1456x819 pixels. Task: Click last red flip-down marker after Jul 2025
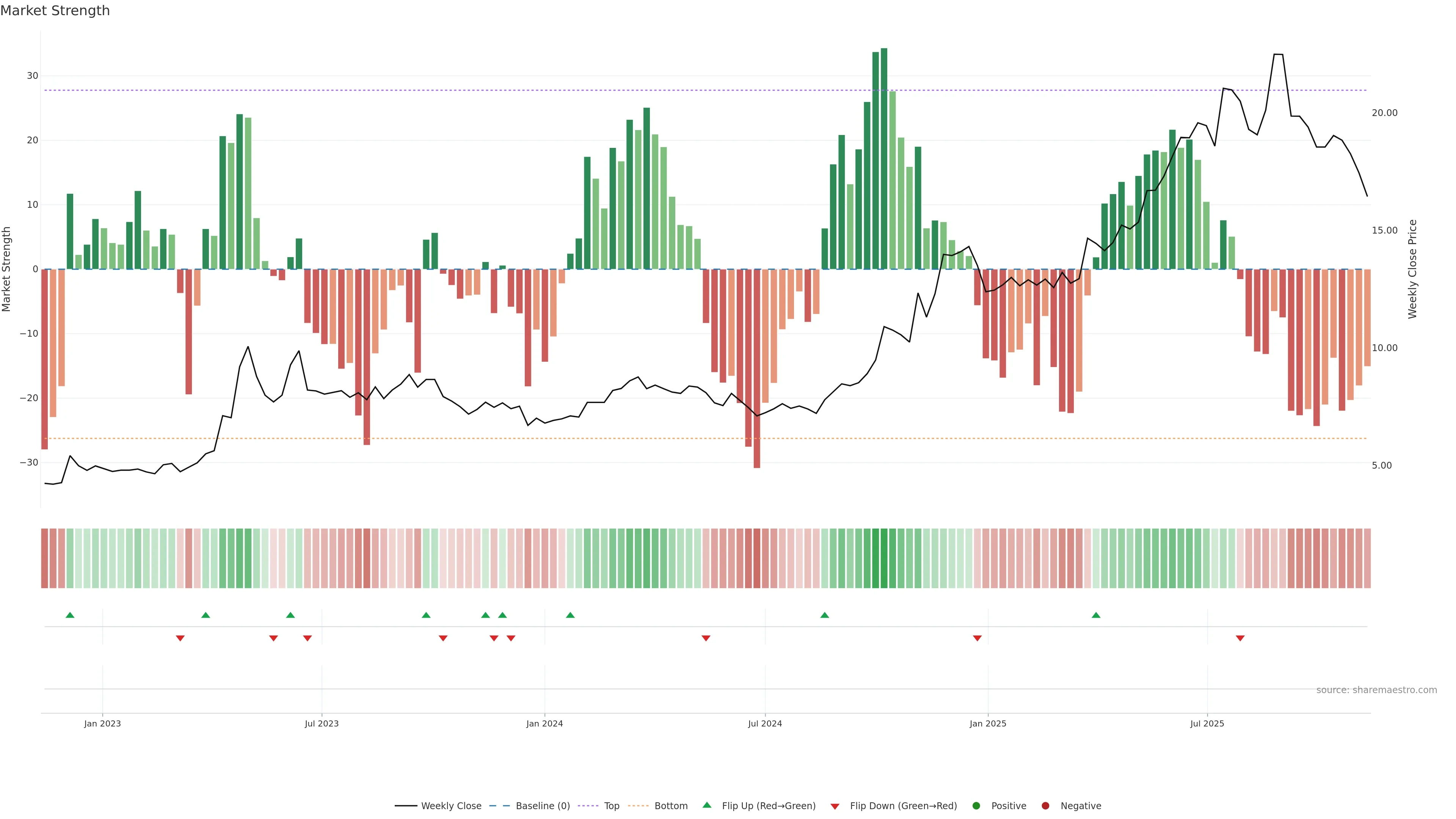click(x=1240, y=638)
